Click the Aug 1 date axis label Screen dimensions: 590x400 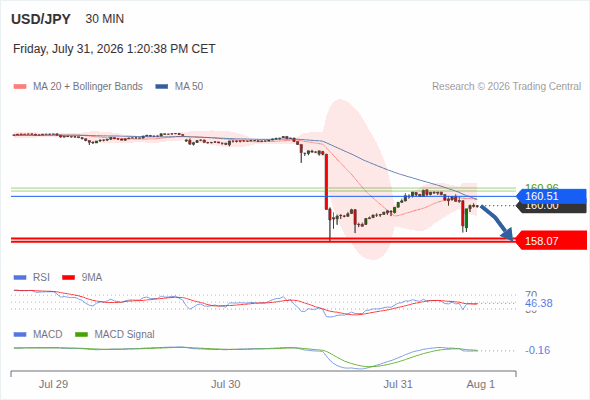point(481,384)
